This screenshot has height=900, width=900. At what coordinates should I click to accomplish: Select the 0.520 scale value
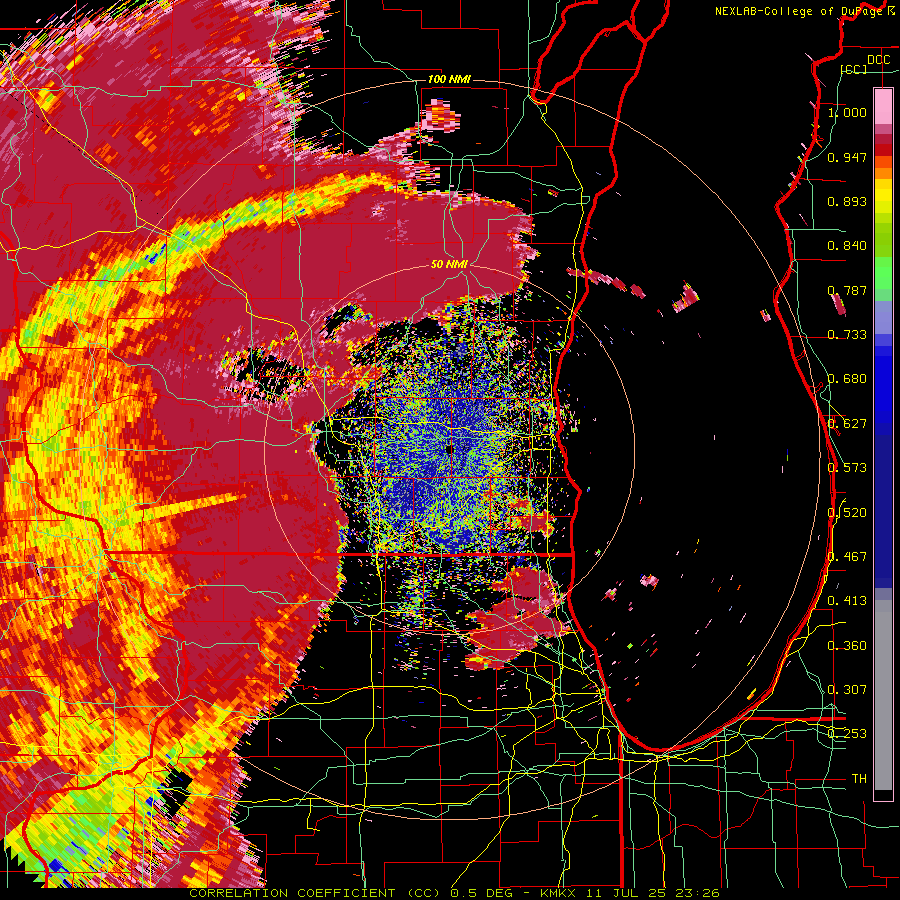point(847,513)
